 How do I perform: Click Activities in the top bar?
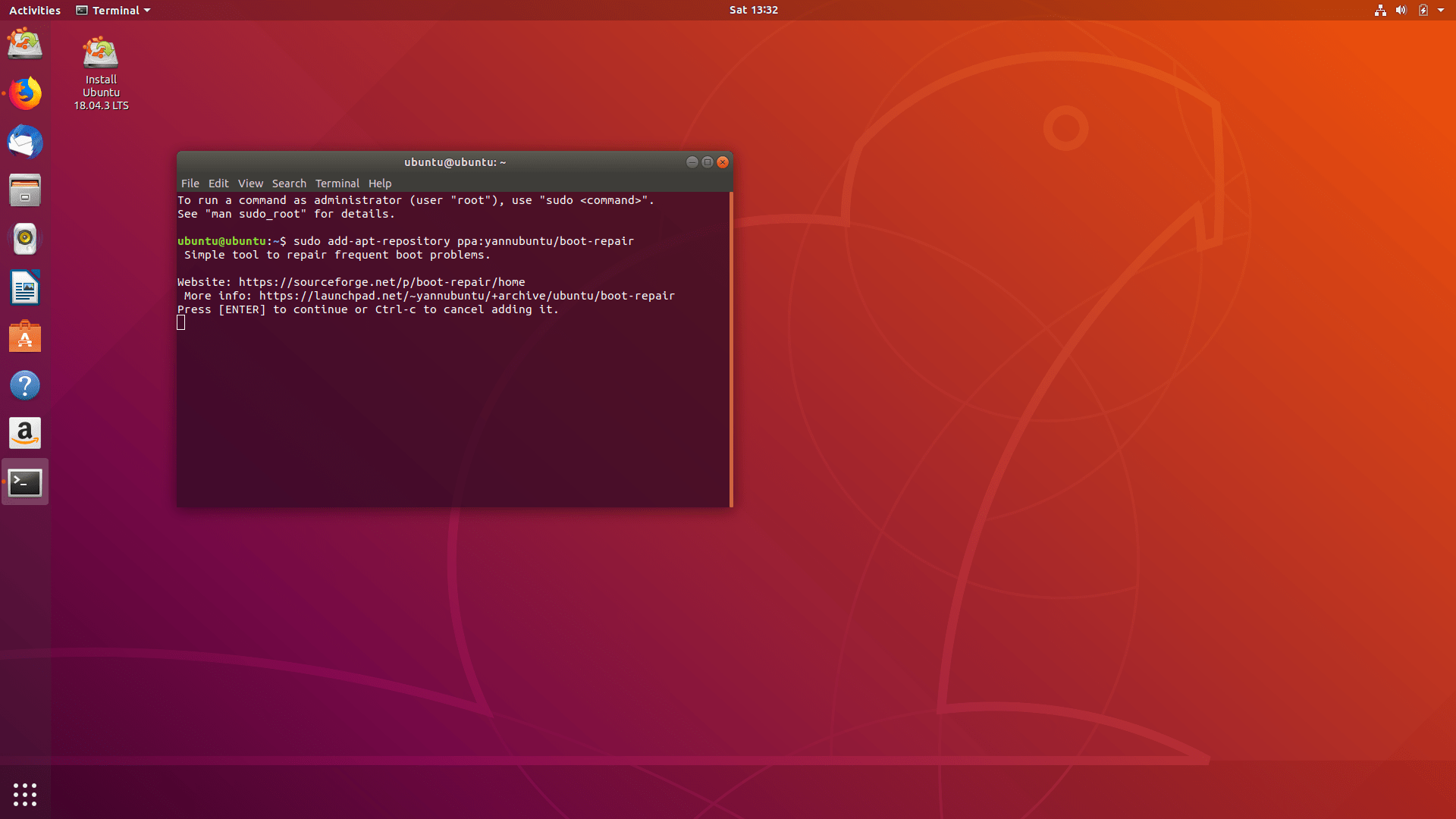[35, 11]
